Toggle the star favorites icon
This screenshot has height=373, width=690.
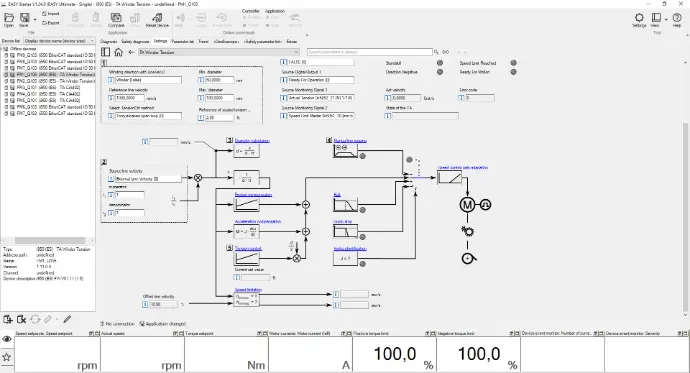pyautogui.click(x=7, y=357)
